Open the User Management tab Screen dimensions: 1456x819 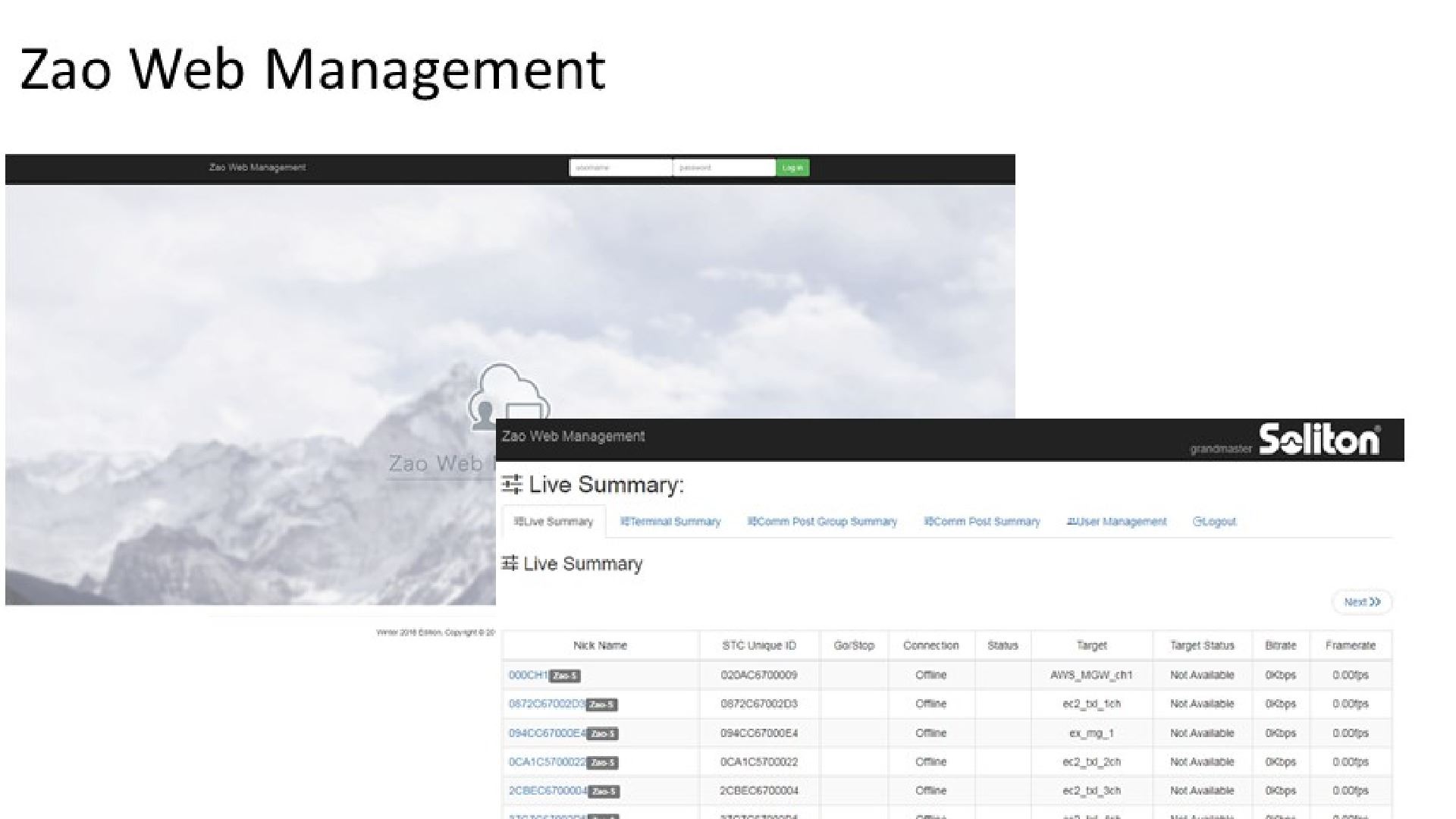pos(1116,522)
